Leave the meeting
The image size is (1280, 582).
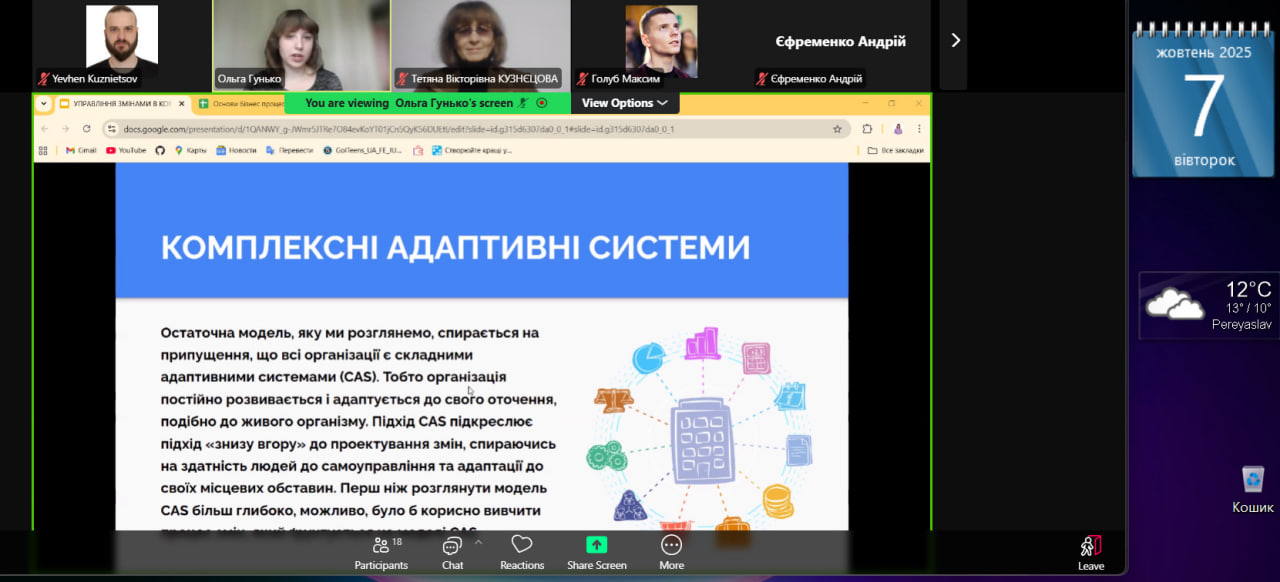(1090, 552)
